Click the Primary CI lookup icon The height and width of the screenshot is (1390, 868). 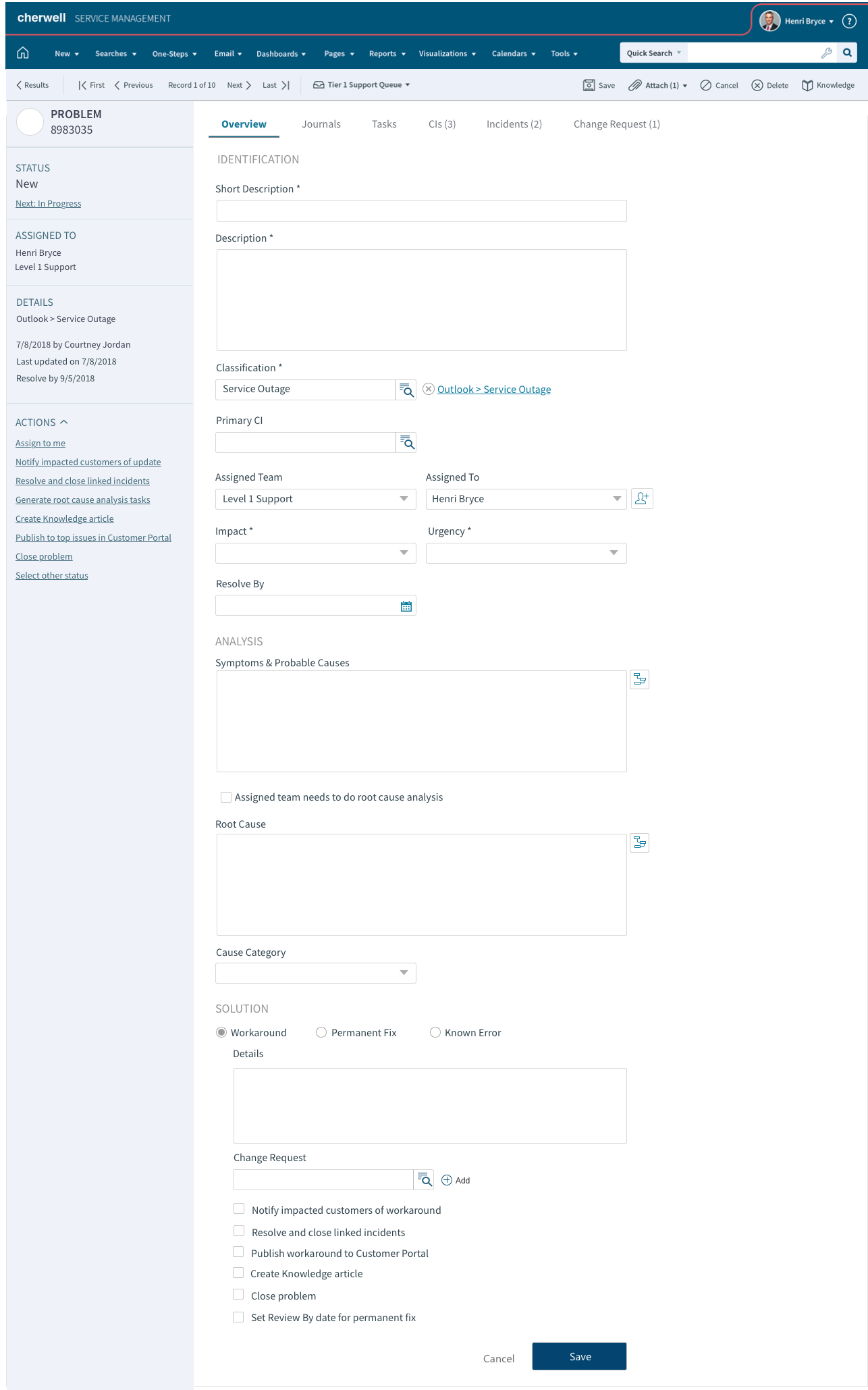[x=406, y=442]
